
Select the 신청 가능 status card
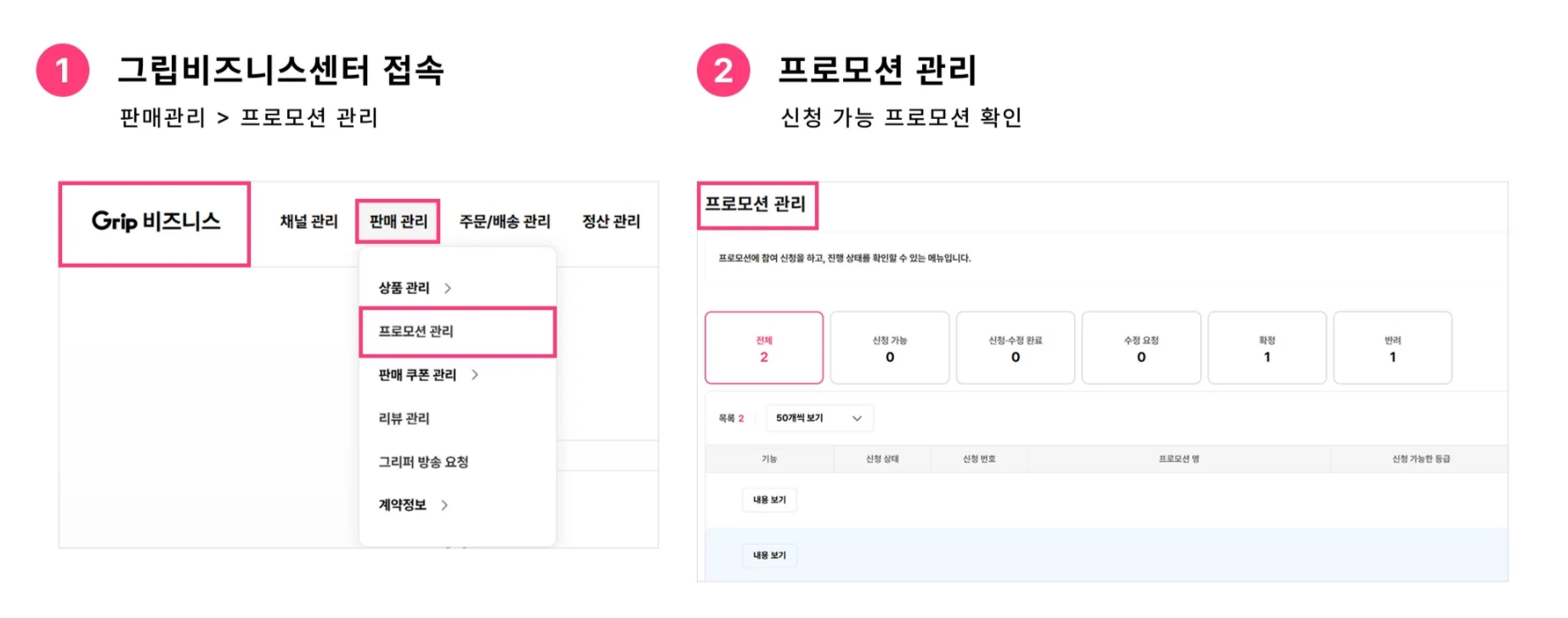click(x=889, y=349)
